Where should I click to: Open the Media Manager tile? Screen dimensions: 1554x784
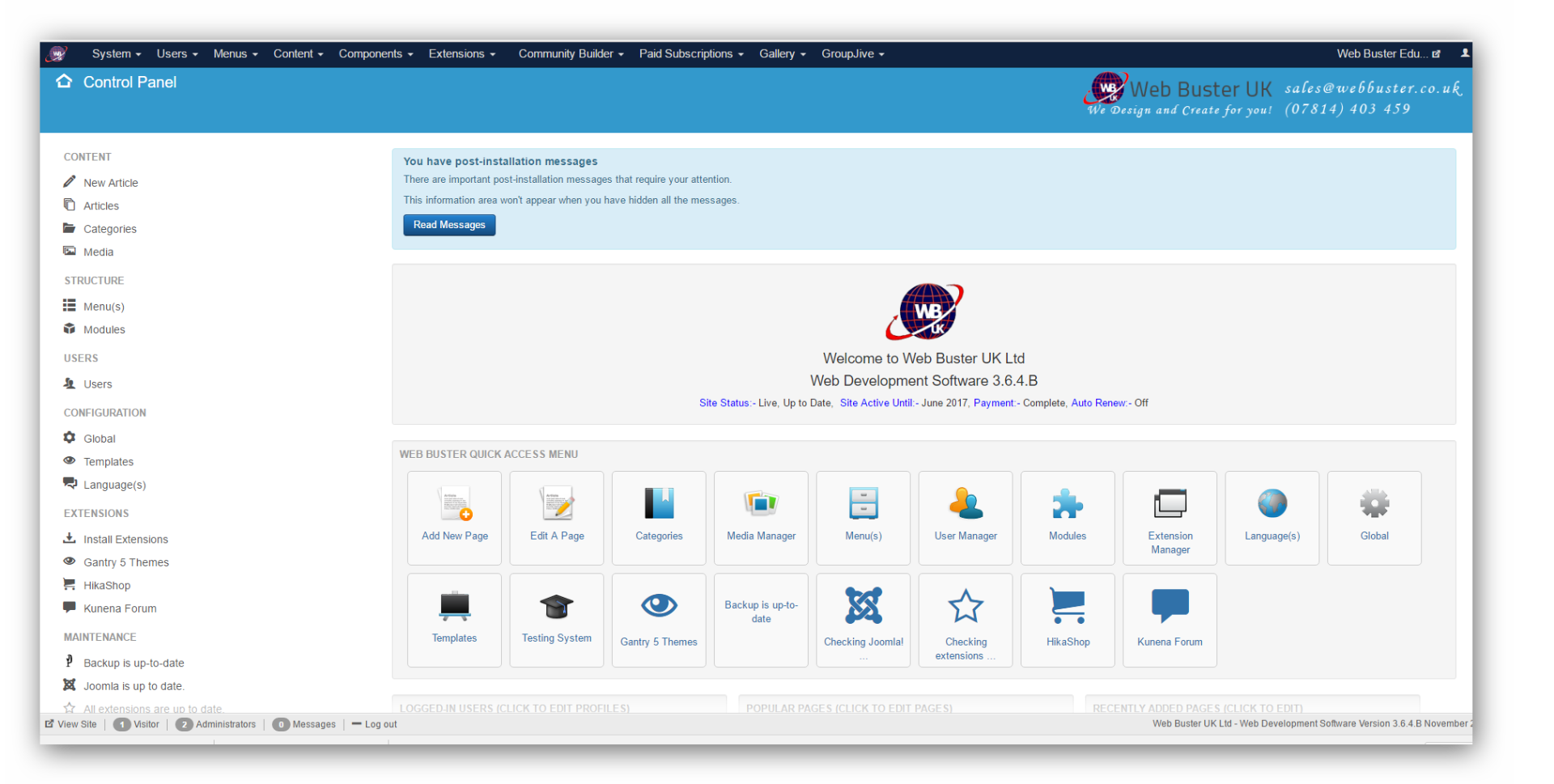[x=761, y=518]
